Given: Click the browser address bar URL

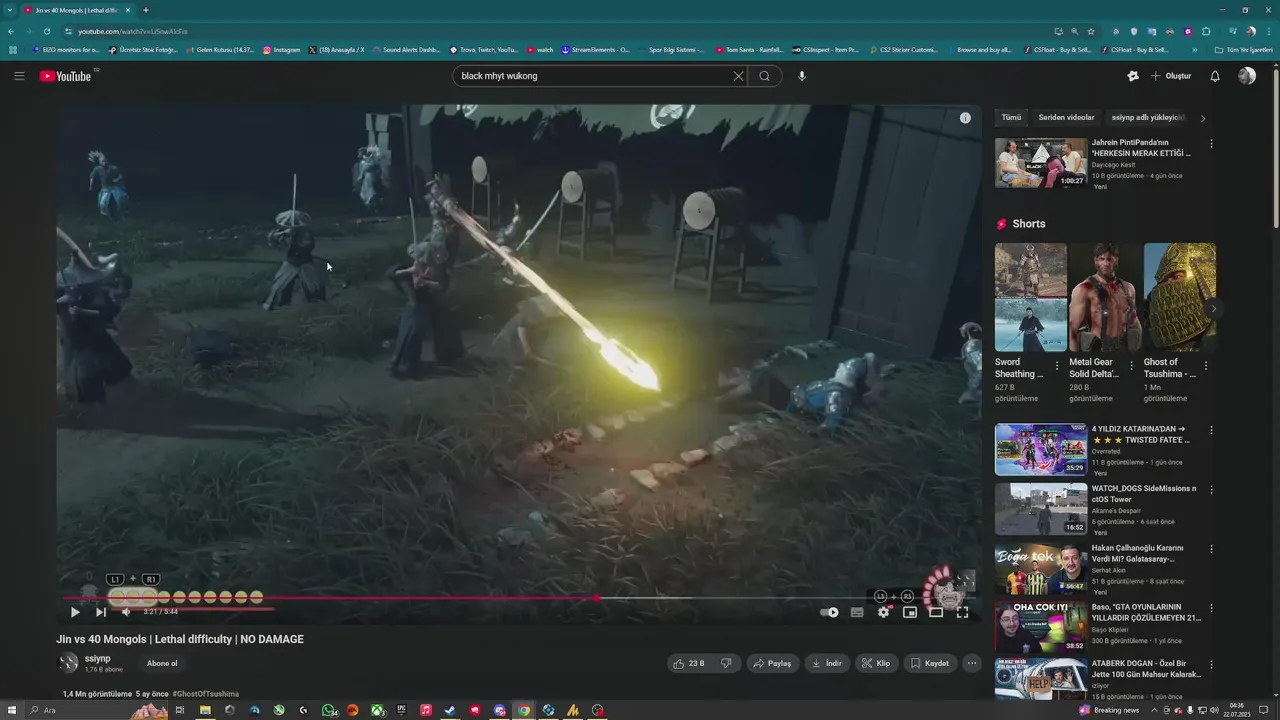Looking at the screenshot, I should [x=132, y=31].
